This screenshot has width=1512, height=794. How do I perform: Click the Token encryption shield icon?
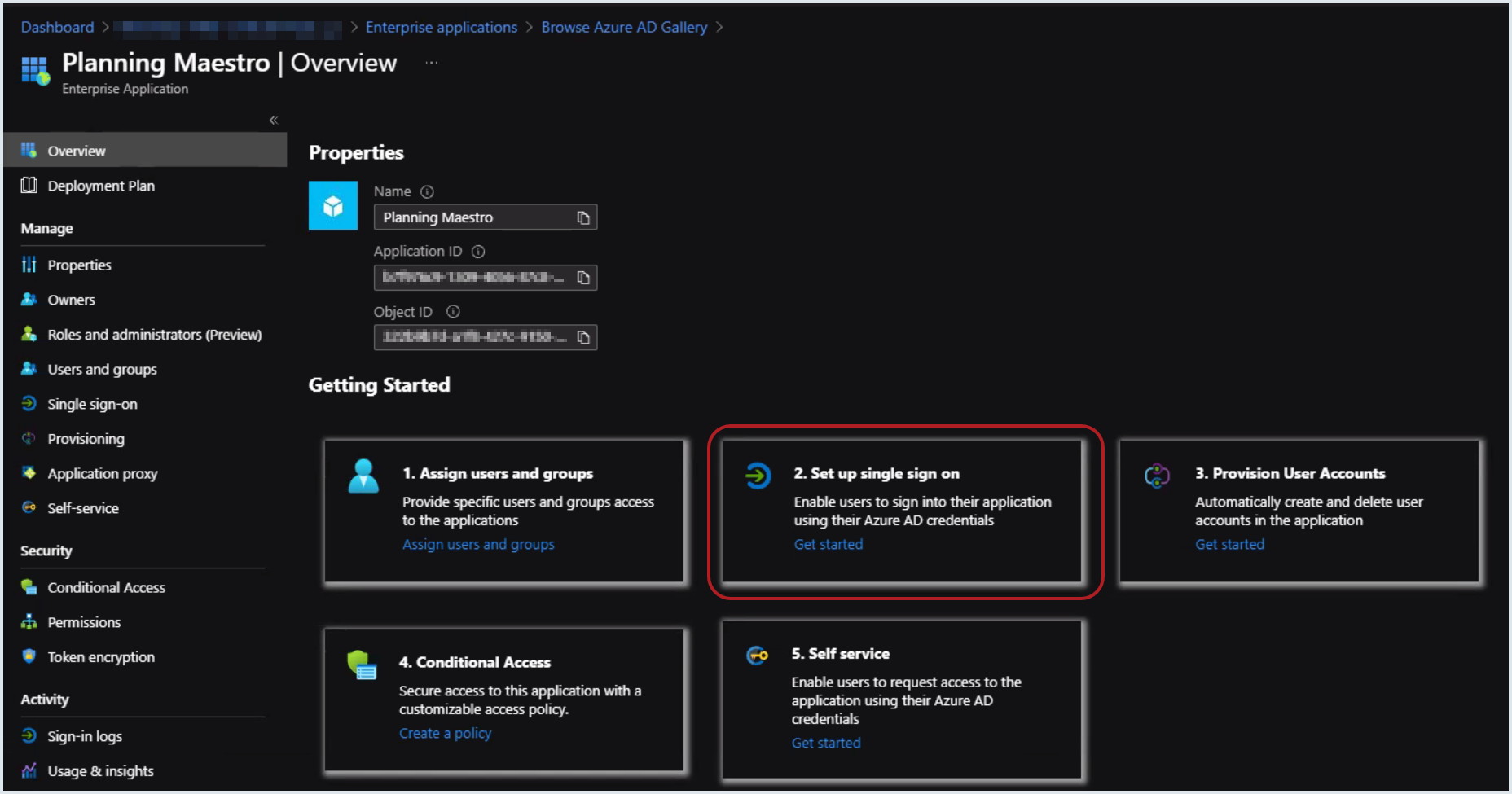click(29, 656)
